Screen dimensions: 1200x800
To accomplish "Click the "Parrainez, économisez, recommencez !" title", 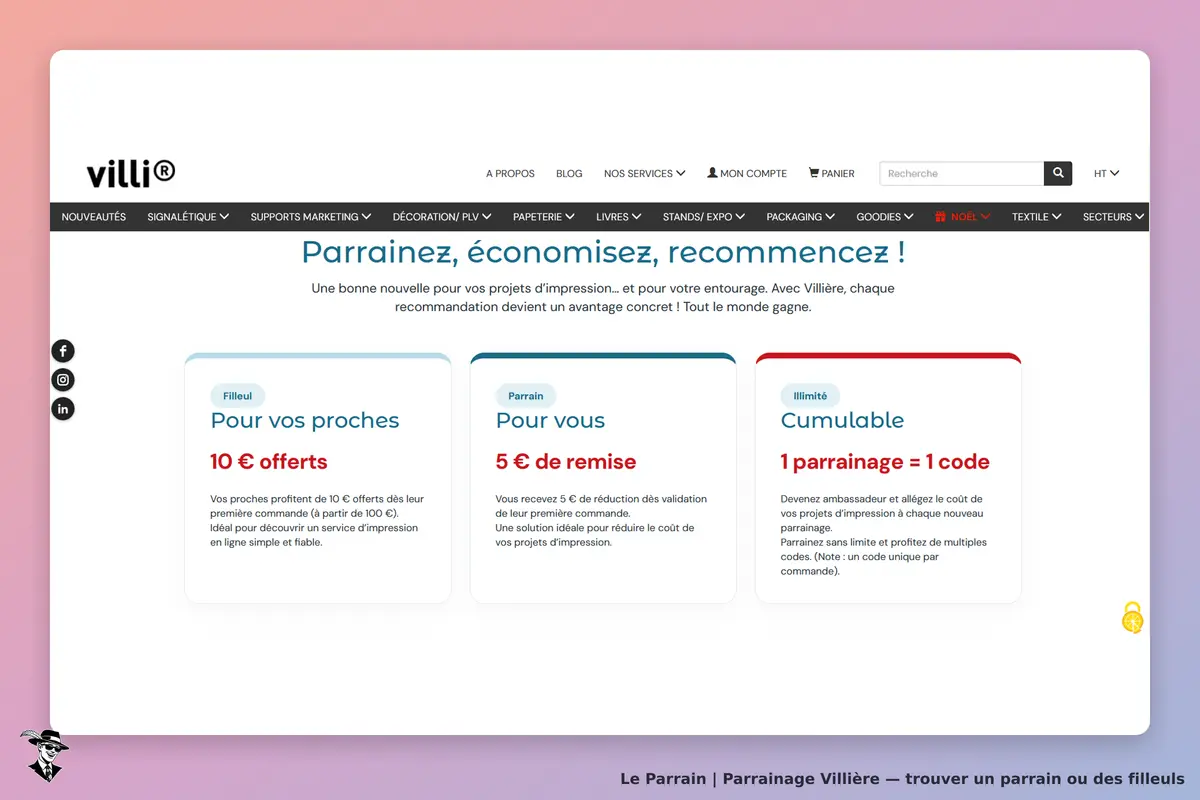I will tap(603, 251).
